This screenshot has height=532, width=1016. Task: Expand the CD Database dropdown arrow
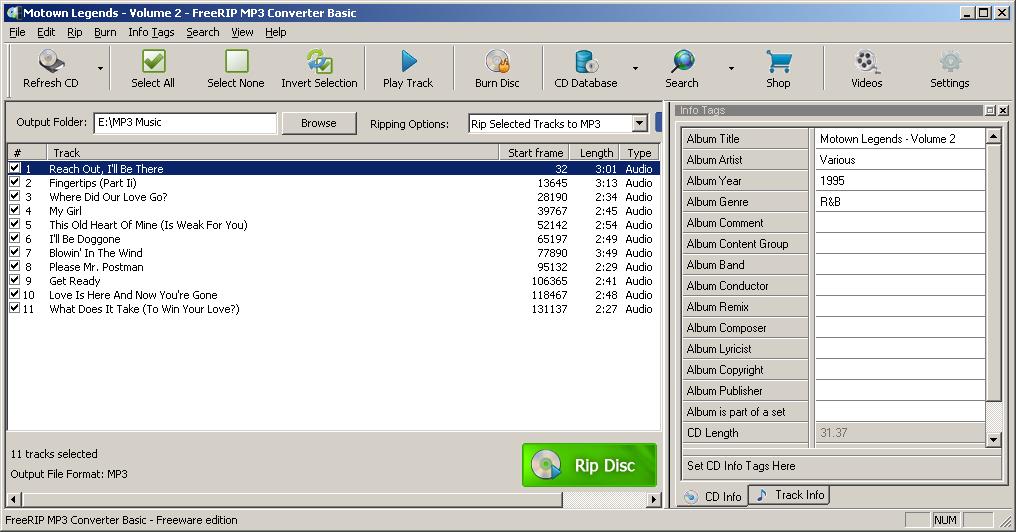[635, 68]
